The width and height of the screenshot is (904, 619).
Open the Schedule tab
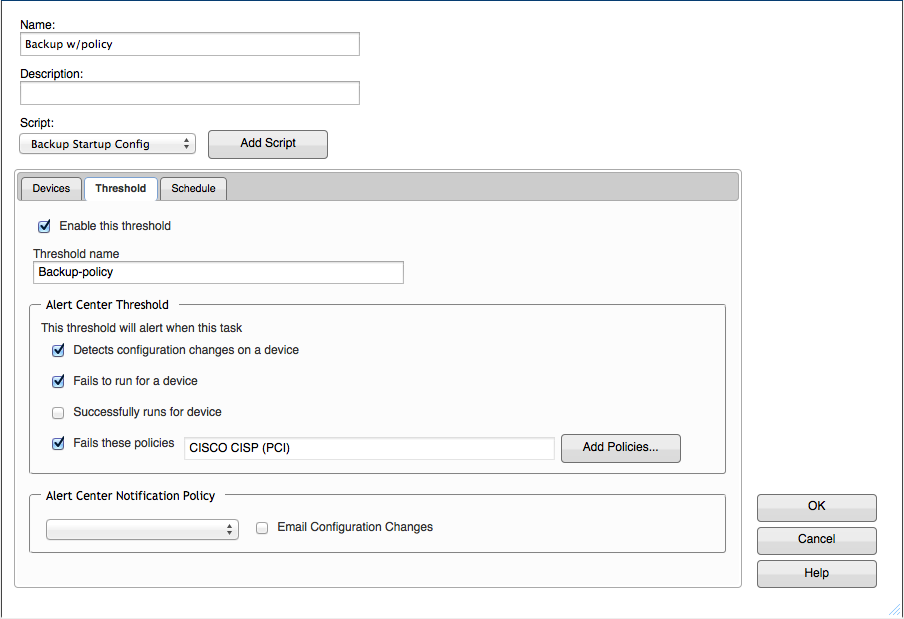coord(193,188)
